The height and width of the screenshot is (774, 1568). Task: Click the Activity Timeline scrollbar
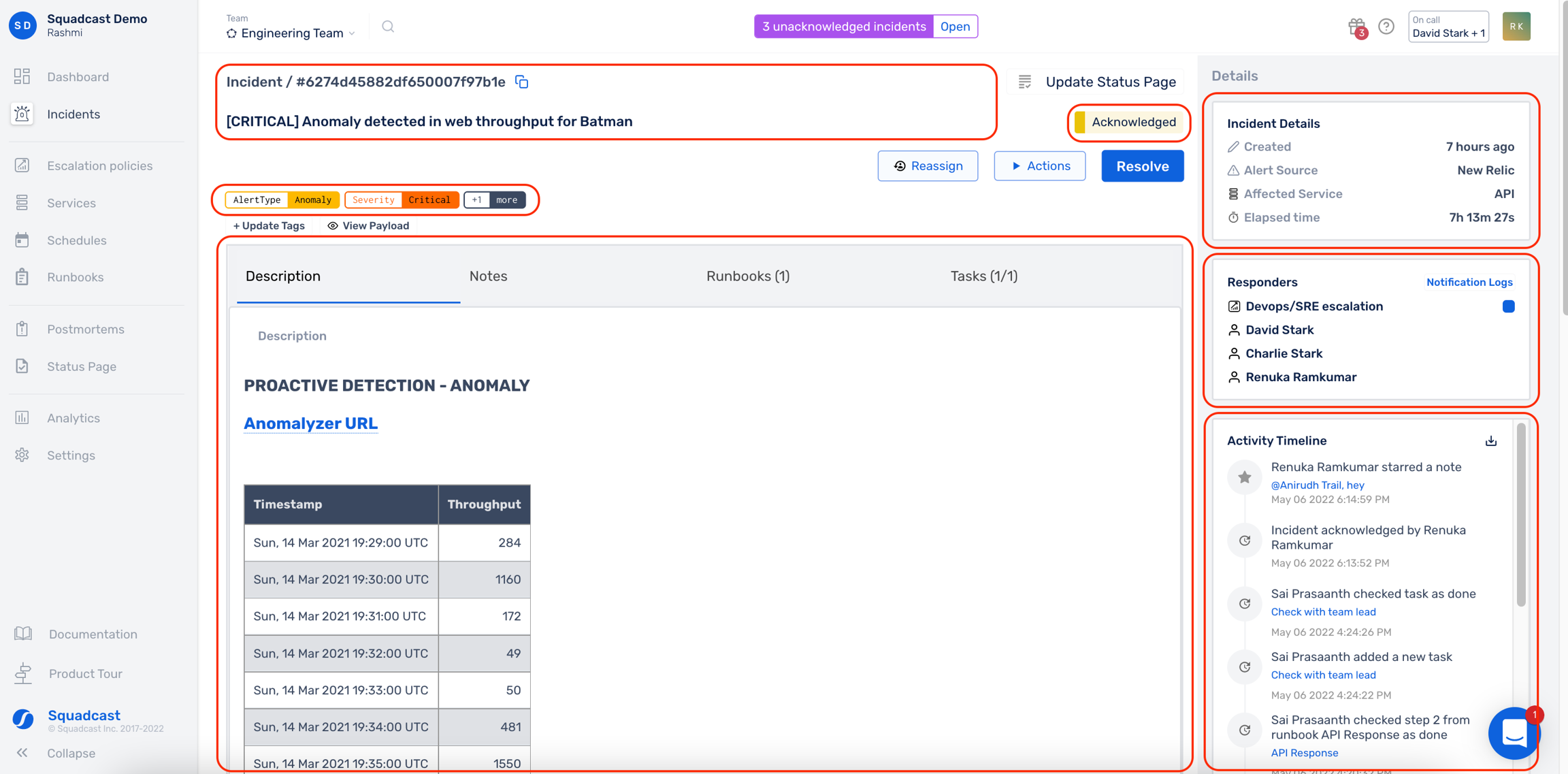tap(1521, 514)
